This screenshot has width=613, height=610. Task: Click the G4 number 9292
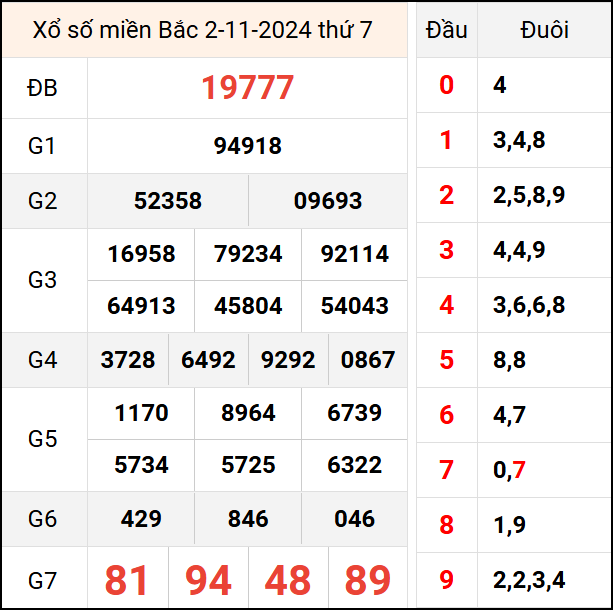(288, 360)
